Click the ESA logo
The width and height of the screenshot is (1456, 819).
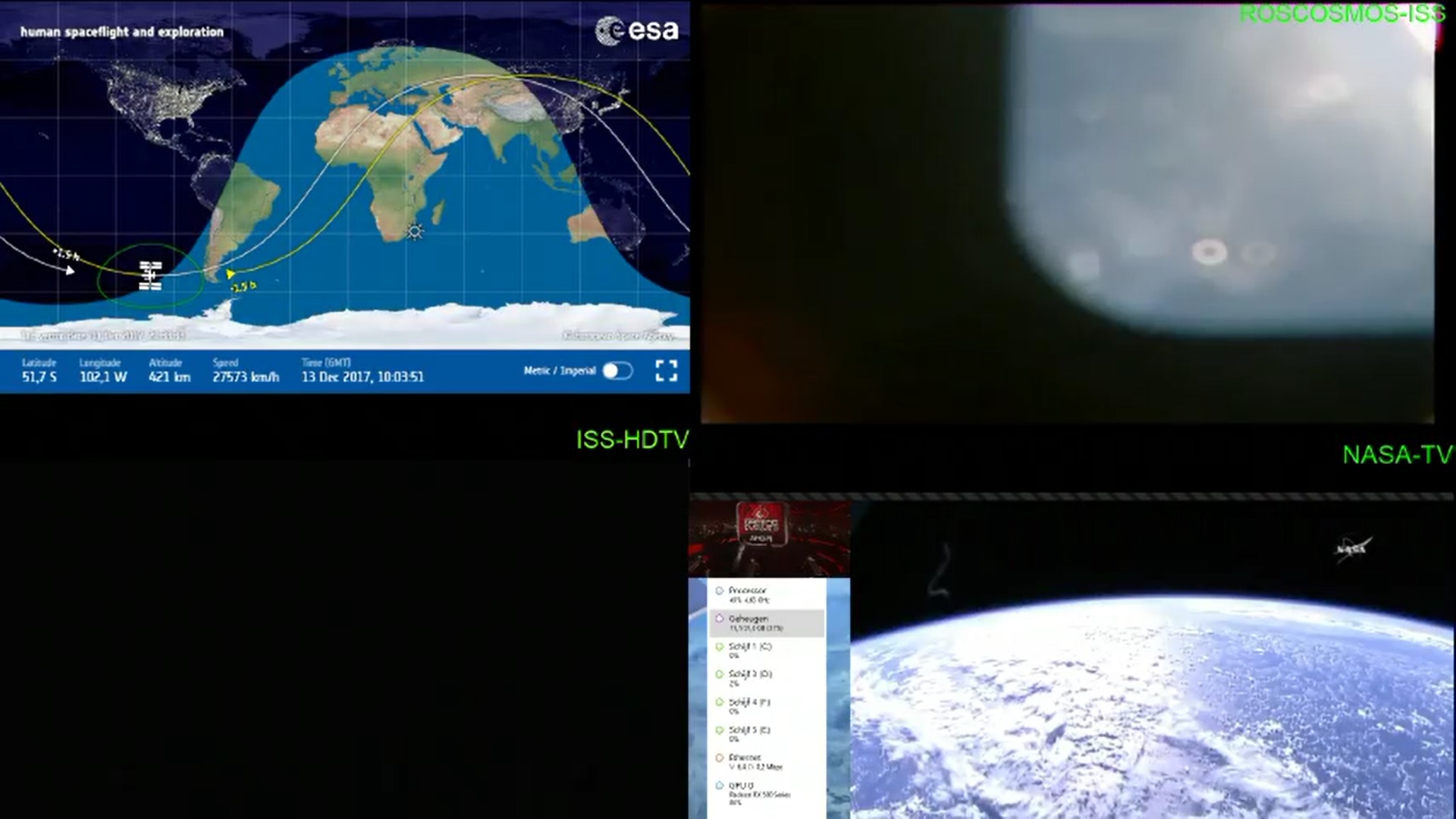(637, 30)
